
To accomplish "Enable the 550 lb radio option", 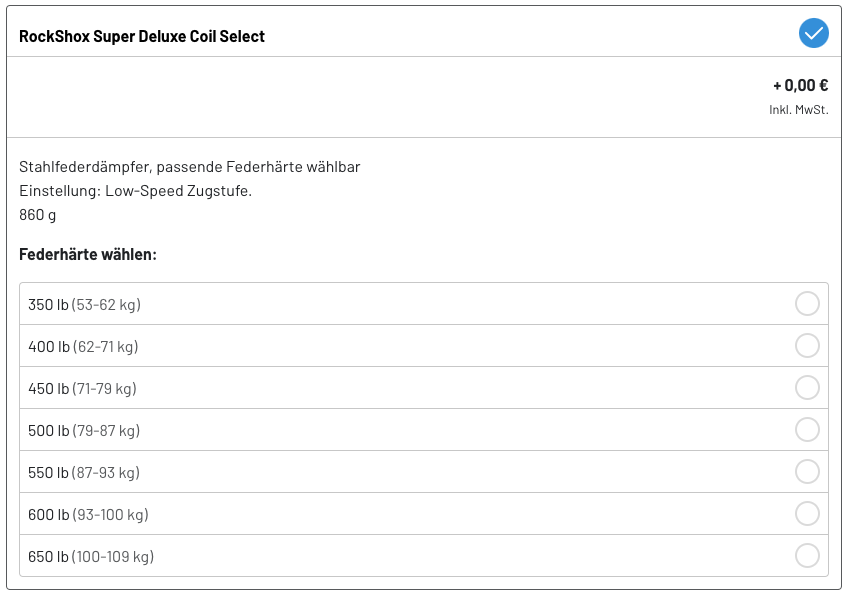I will point(807,472).
